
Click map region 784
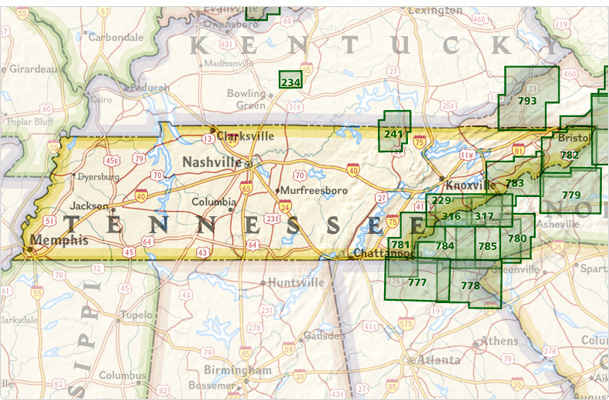(445, 246)
